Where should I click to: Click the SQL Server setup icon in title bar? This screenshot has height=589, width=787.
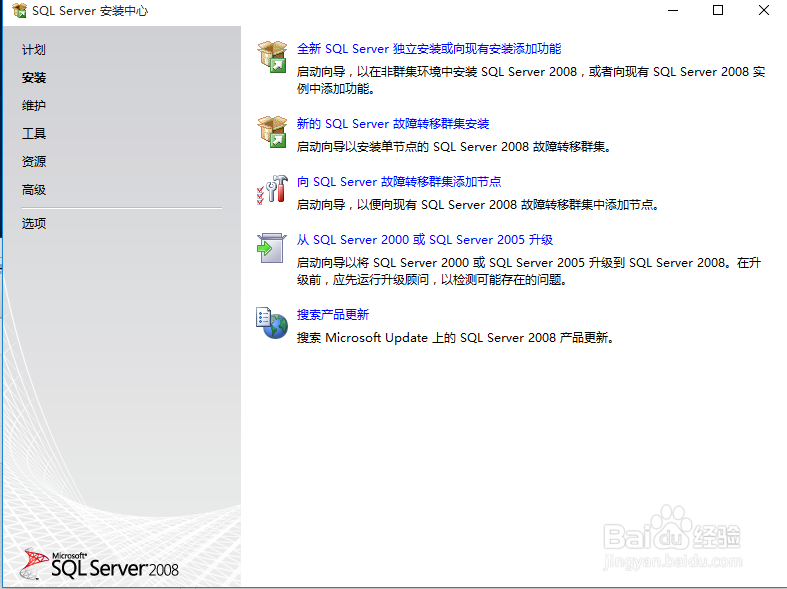pos(19,11)
